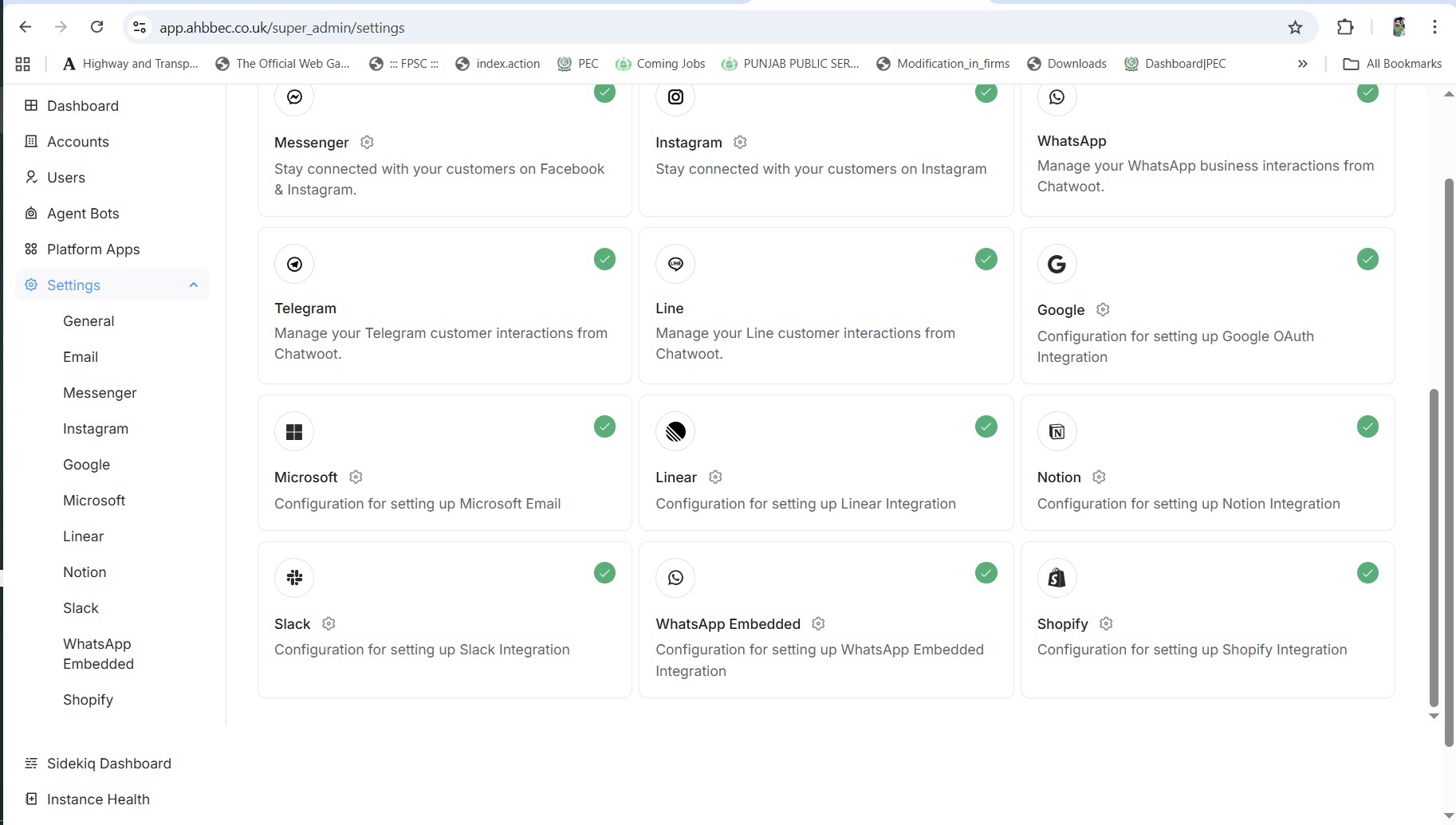Screen dimensions: 1456x825
Task: Click the Linear card gear icon
Action: pos(715,477)
